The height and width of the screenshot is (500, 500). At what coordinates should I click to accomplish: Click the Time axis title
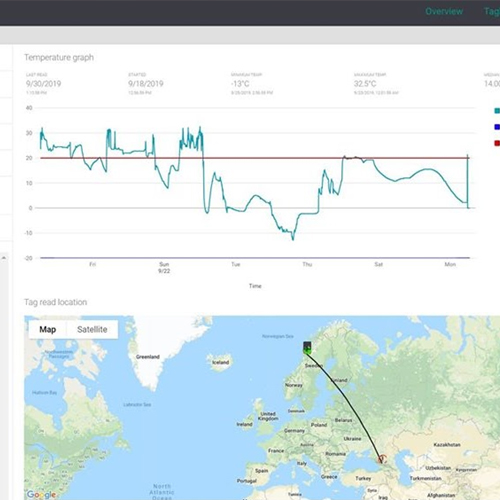pyautogui.click(x=255, y=286)
